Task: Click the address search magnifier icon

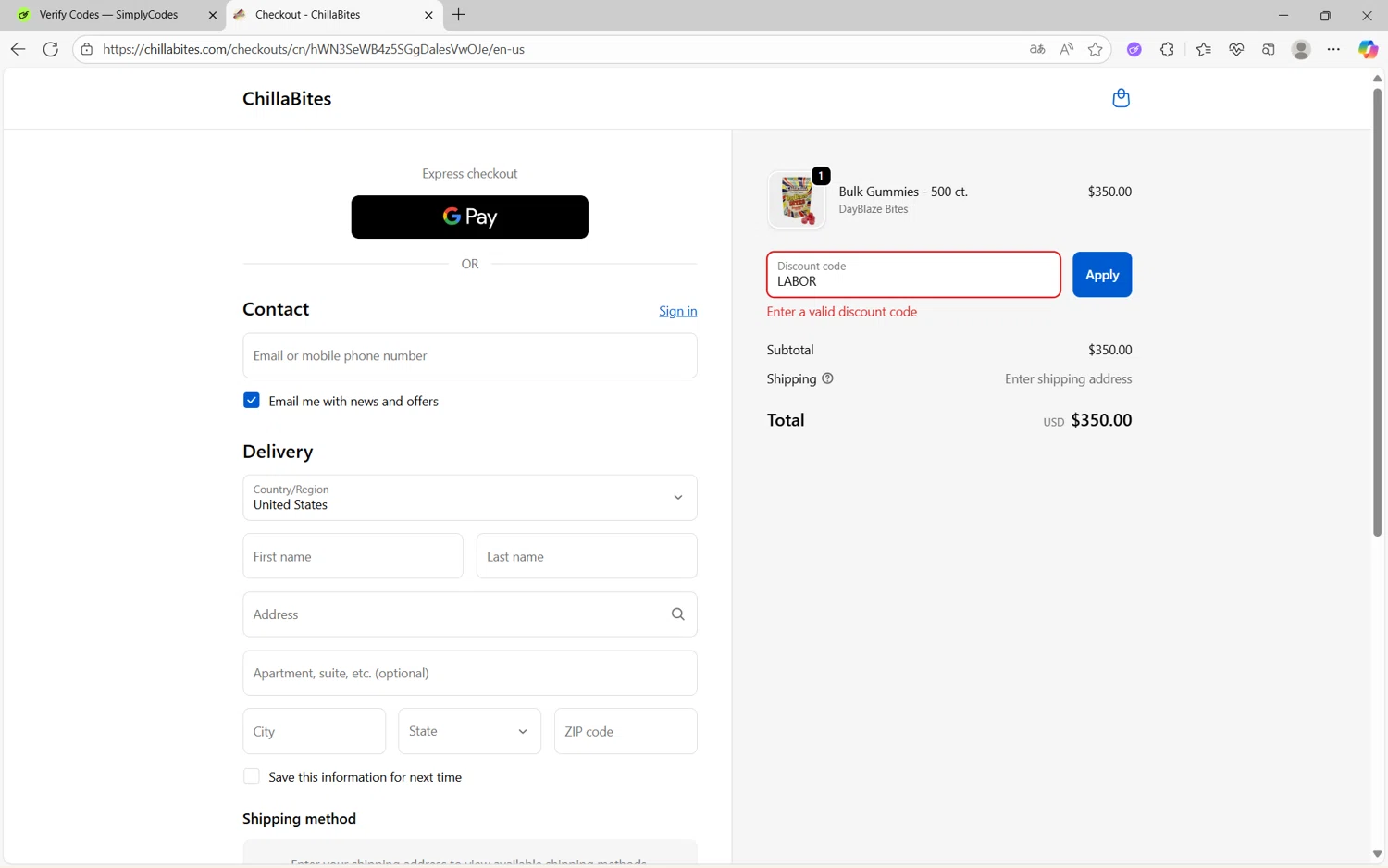Action: click(x=678, y=614)
